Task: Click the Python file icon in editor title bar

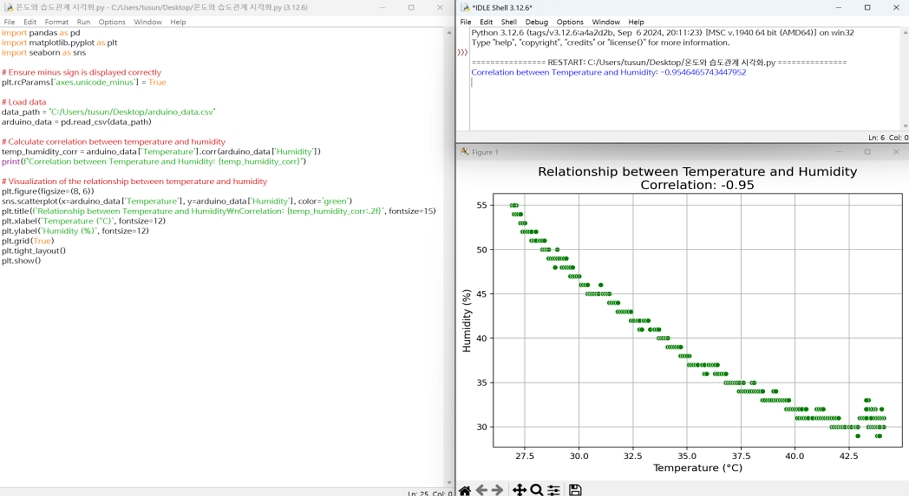Action: (x=8, y=8)
